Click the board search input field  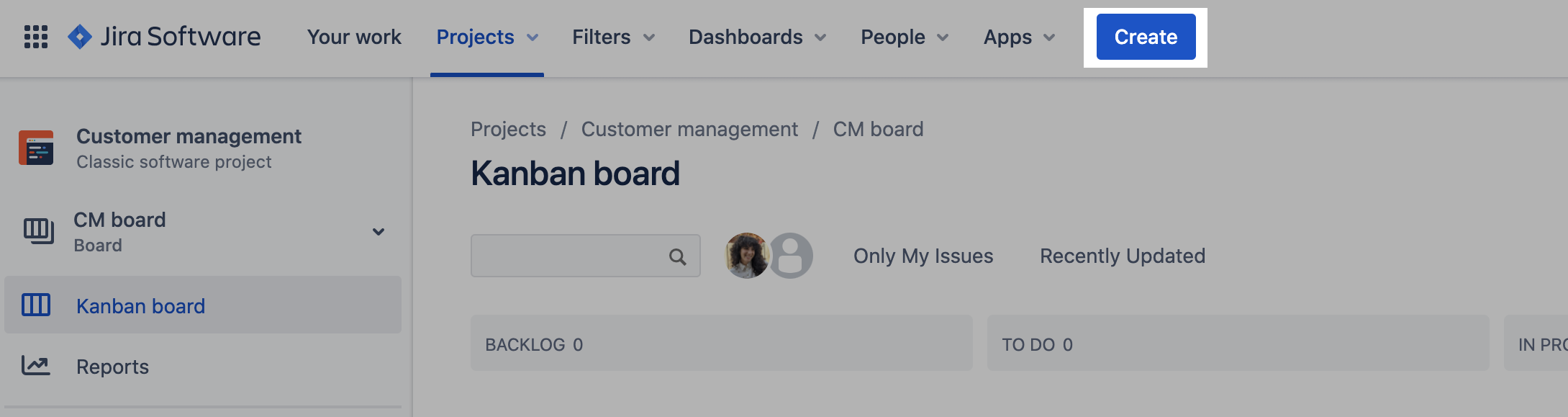568,256
